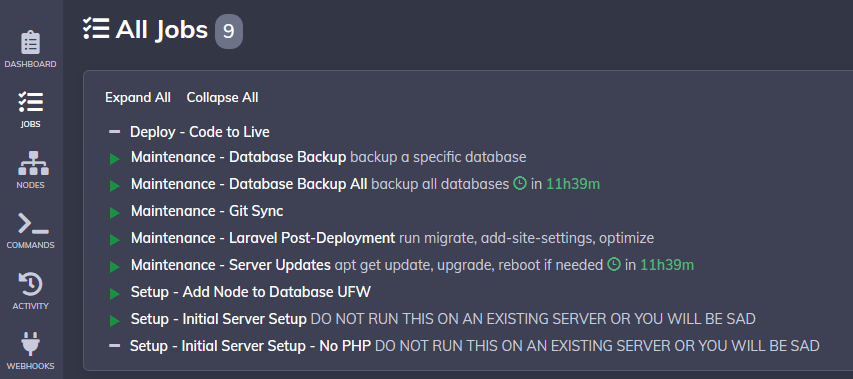
Task: Select the Jobs checklist icon in sidebar
Action: 30,103
